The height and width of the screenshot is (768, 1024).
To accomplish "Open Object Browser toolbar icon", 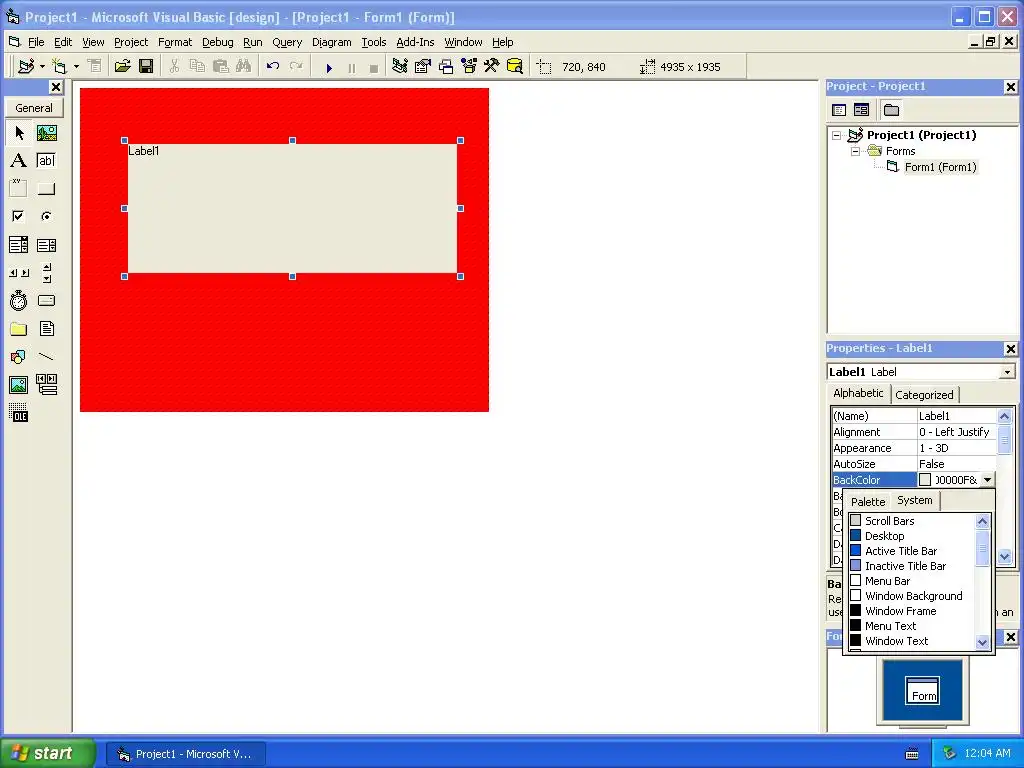I will (469, 67).
